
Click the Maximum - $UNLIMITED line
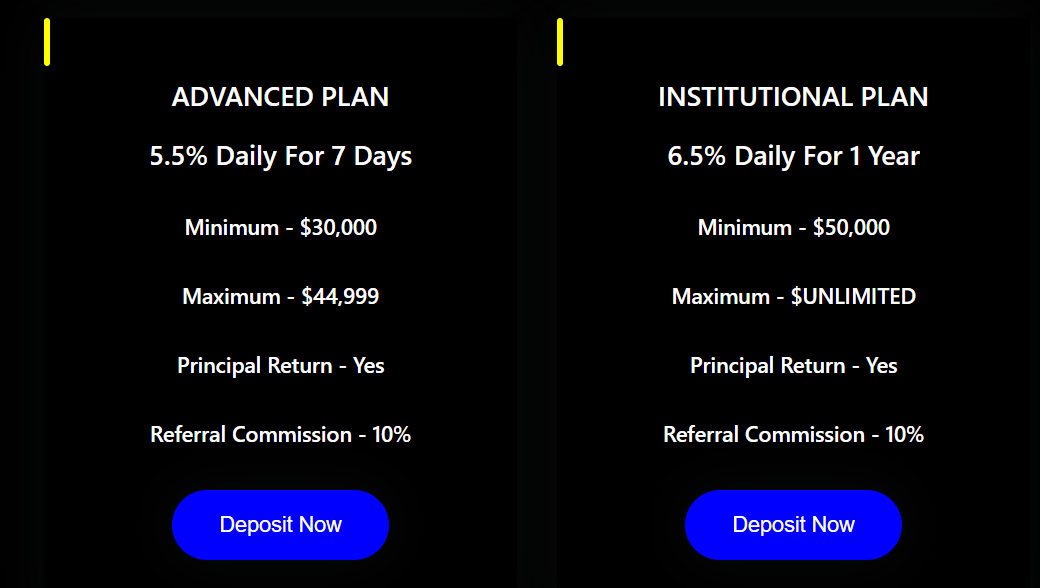point(793,297)
